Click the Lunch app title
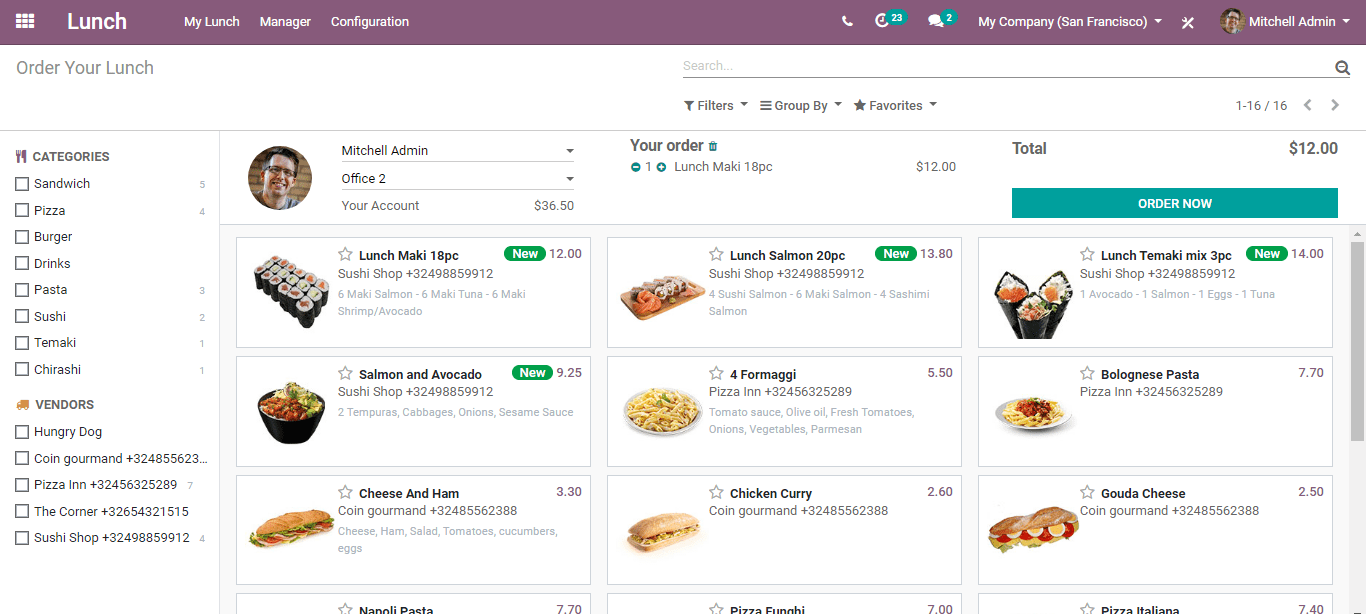This screenshot has height=614, width=1366. [97, 21]
